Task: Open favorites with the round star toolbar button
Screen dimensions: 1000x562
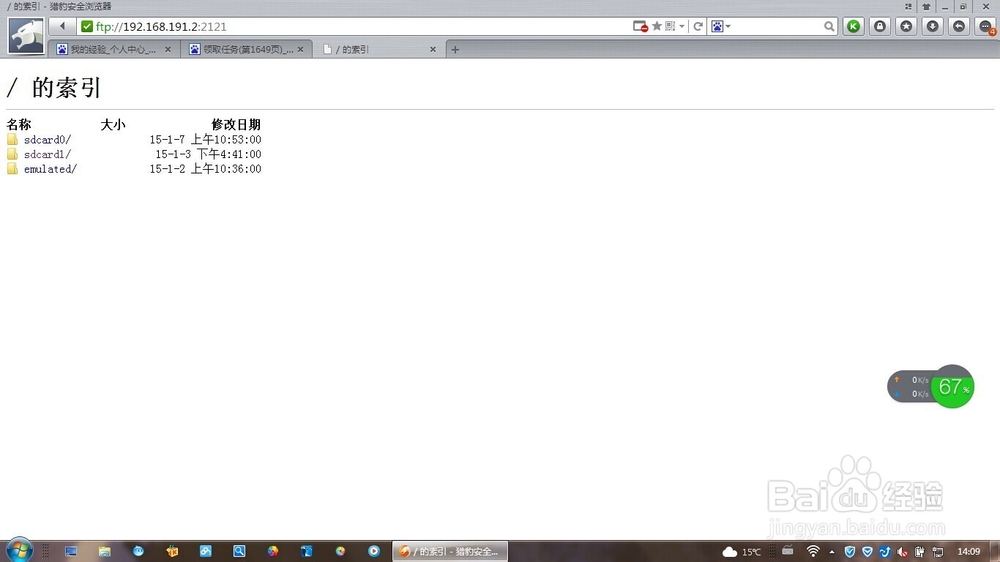Action: click(x=906, y=26)
